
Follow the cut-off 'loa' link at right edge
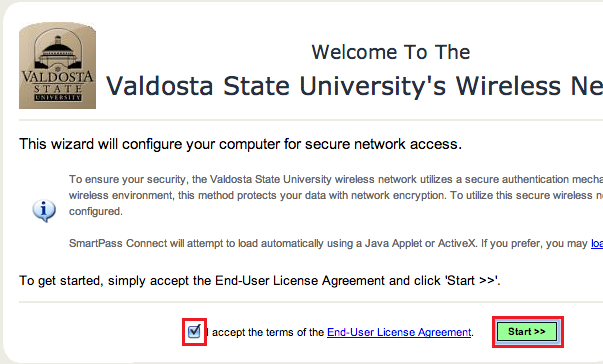(597, 243)
